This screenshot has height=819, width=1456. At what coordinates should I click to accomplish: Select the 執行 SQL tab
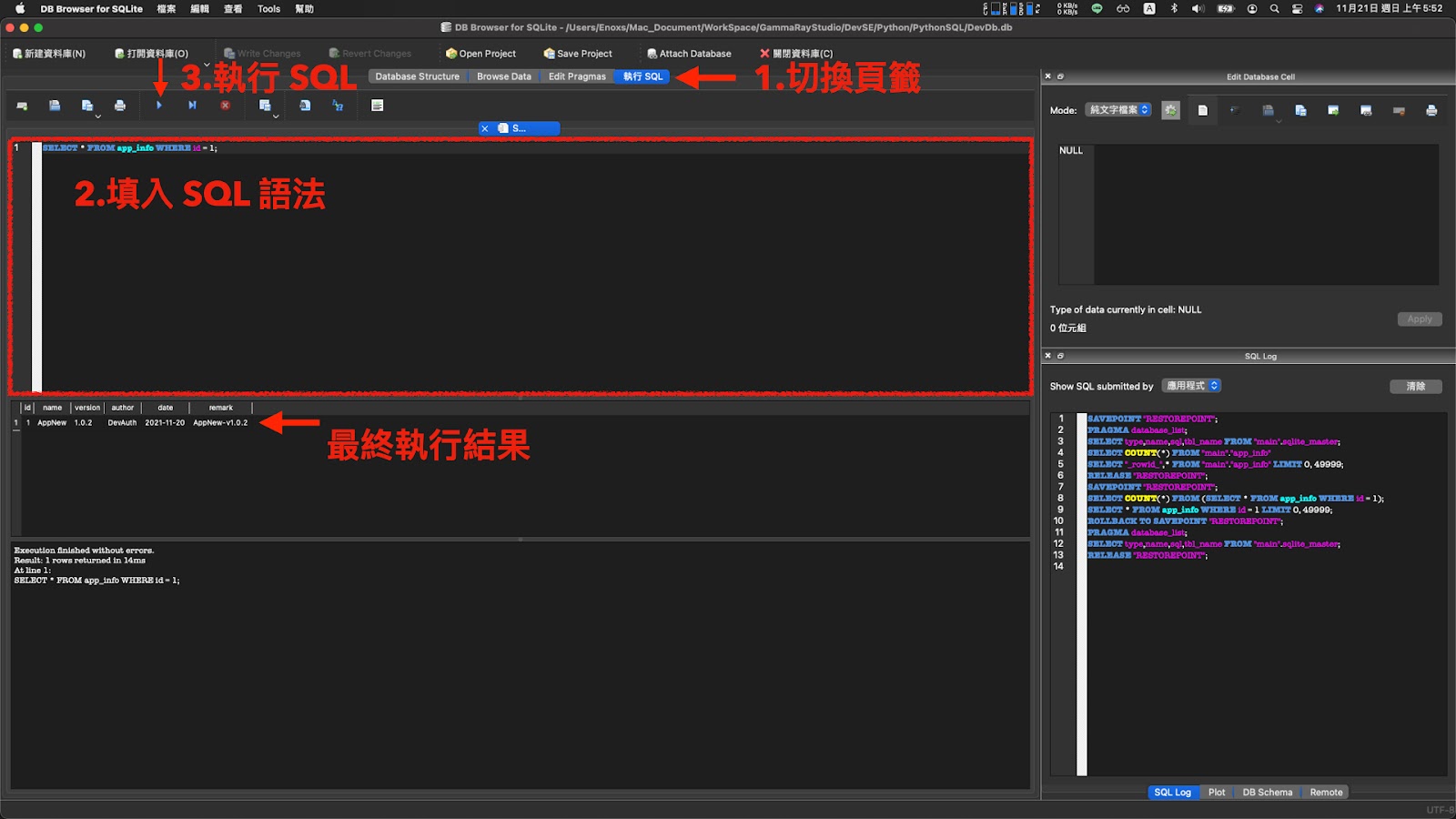coord(642,76)
